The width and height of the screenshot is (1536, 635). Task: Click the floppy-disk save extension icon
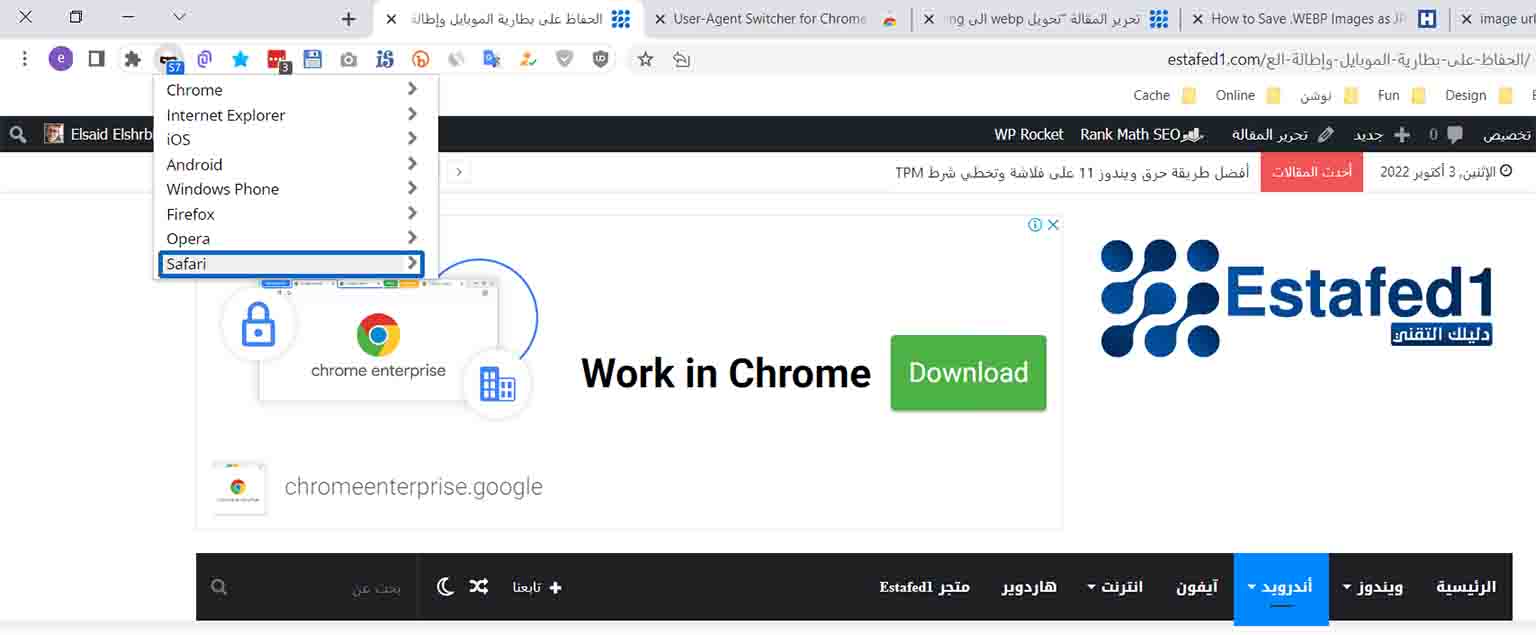[312, 58]
